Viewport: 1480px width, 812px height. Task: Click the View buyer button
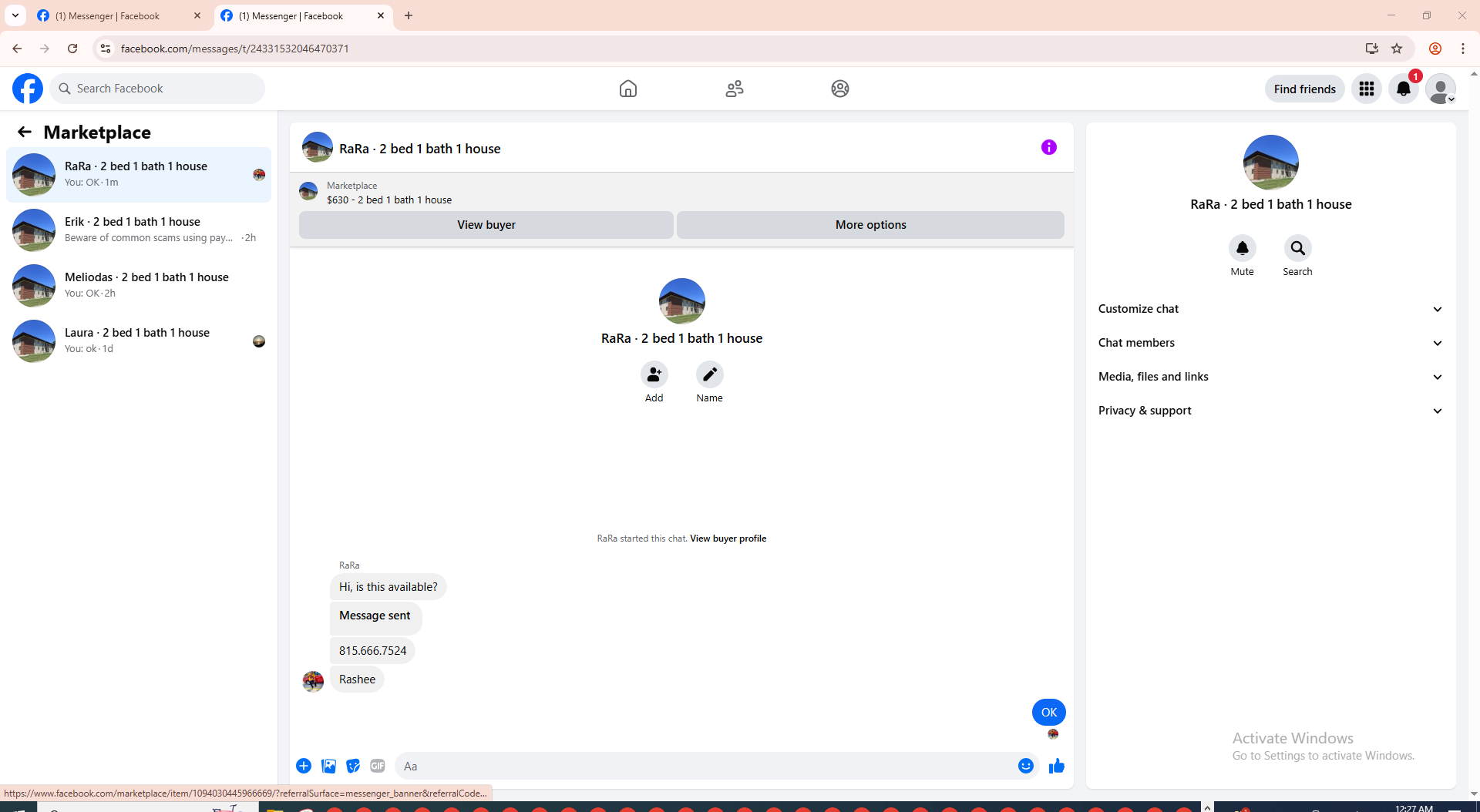pos(486,225)
